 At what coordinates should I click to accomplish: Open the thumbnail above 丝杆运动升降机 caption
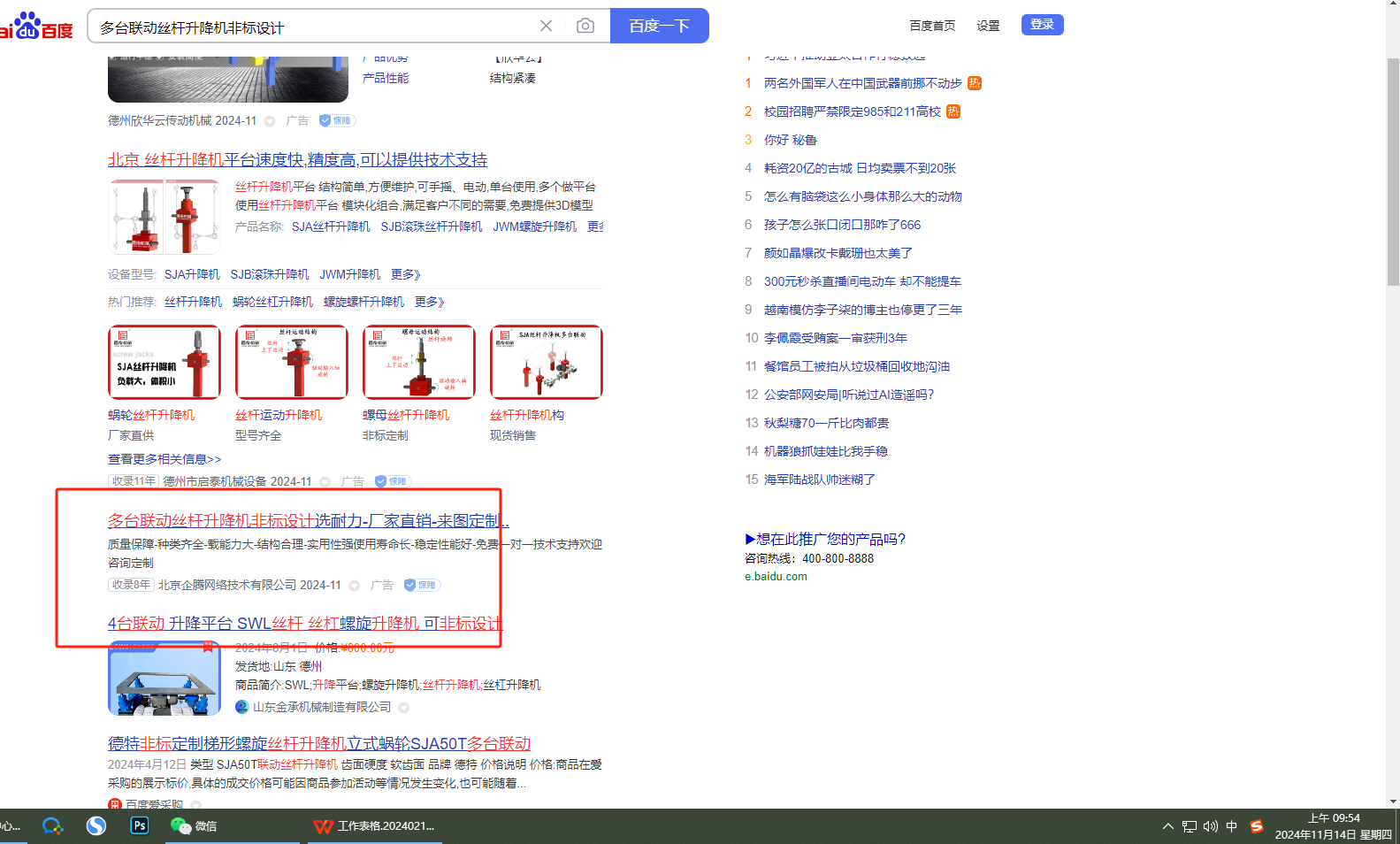[x=292, y=363]
